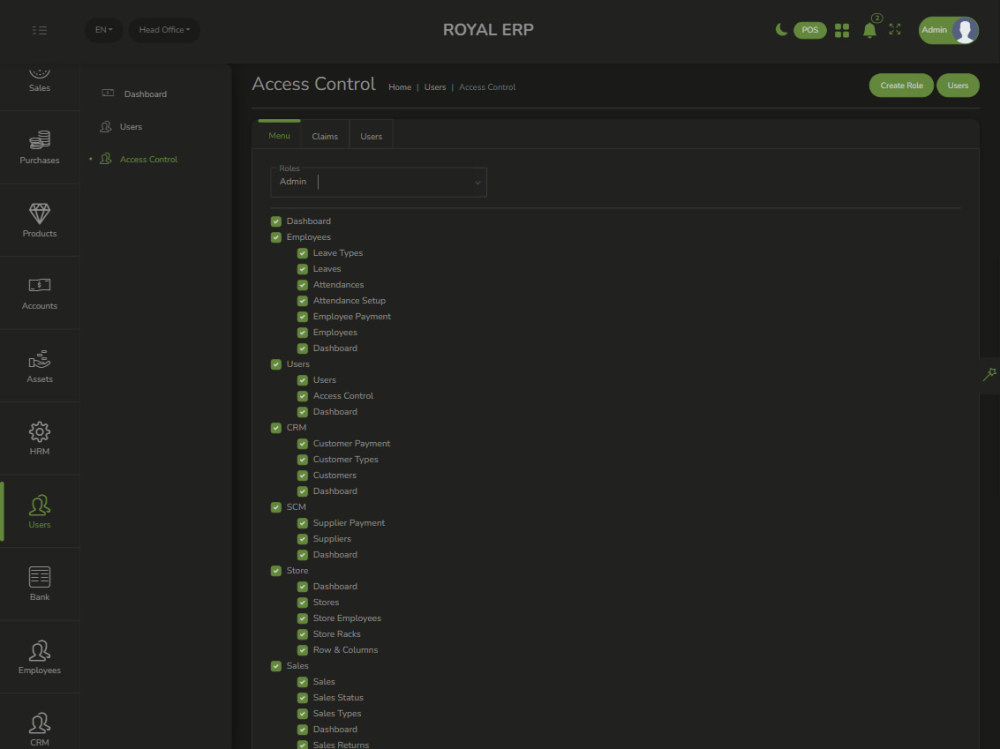Uncheck Customer Types permission
The image size is (1000, 749).
[x=303, y=460]
